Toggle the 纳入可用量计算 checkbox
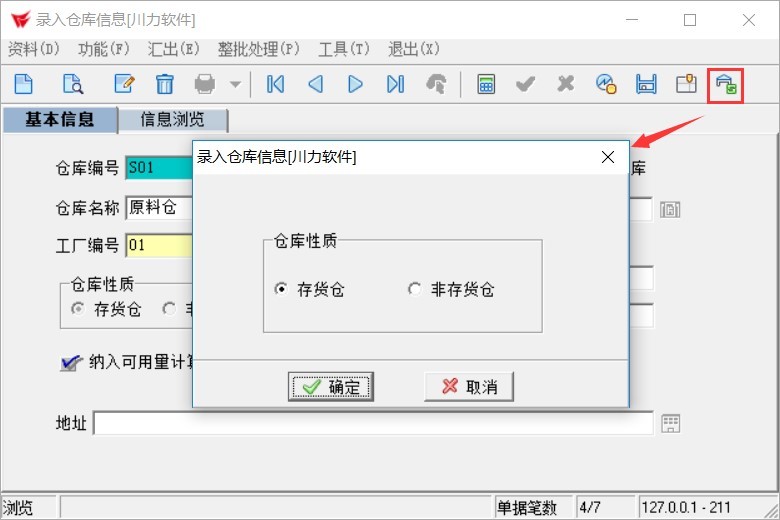Screen dimensions: 780x520 pyautogui.click(x=70, y=362)
